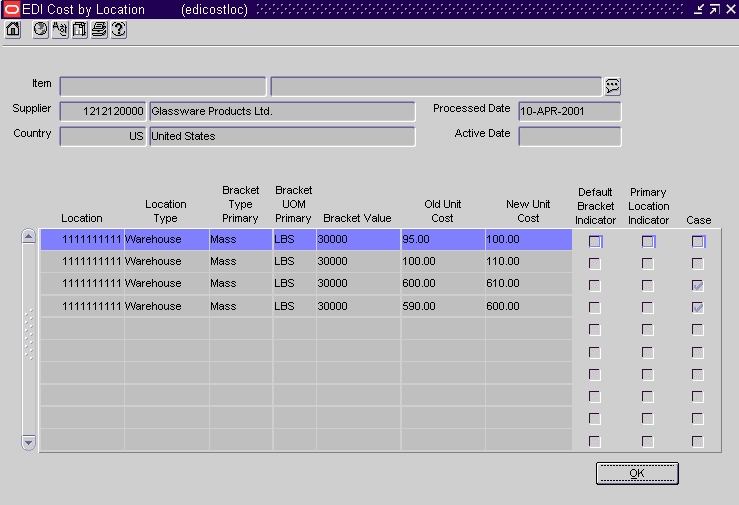The width and height of the screenshot is (739, 505).
Task: Click the scroll up arrow of table
Action: 28,236
